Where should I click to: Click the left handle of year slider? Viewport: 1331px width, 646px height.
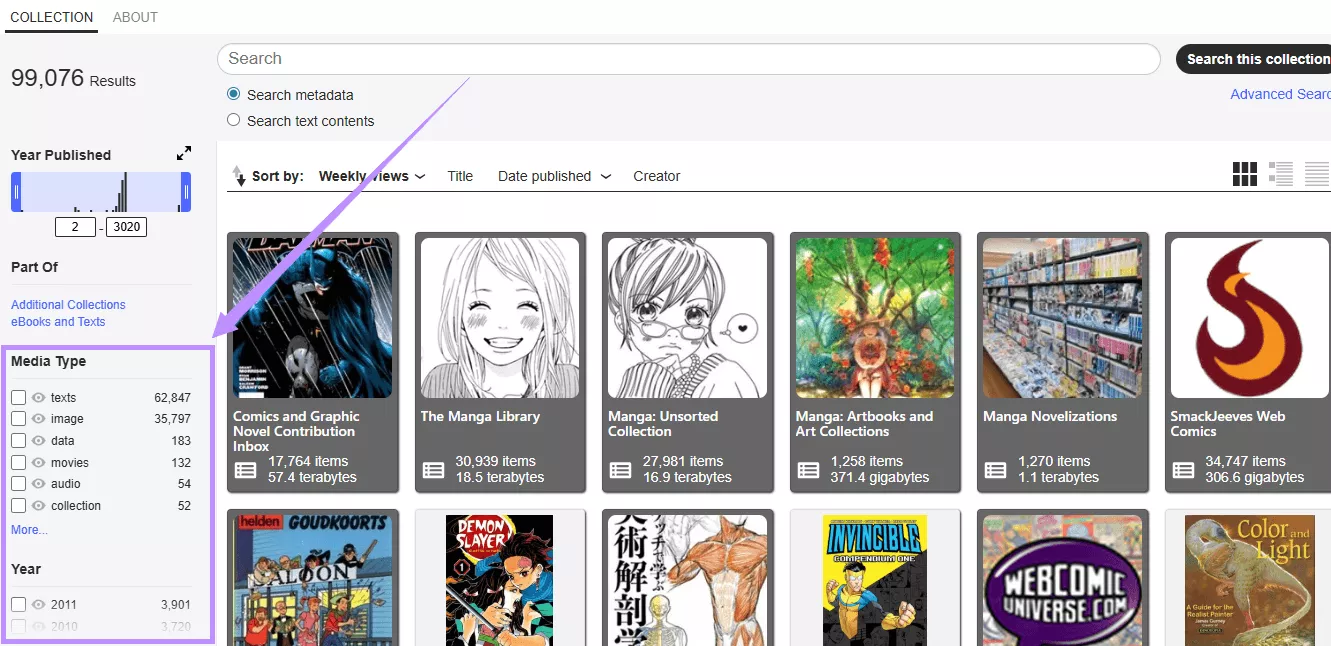(x=16, y=192)
